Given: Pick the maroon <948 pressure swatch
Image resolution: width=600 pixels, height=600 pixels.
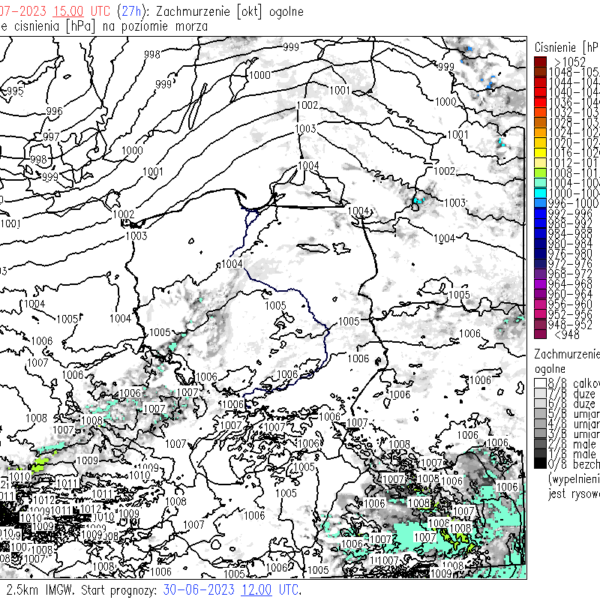Looking at the screenshot, I should pos(540,334).
